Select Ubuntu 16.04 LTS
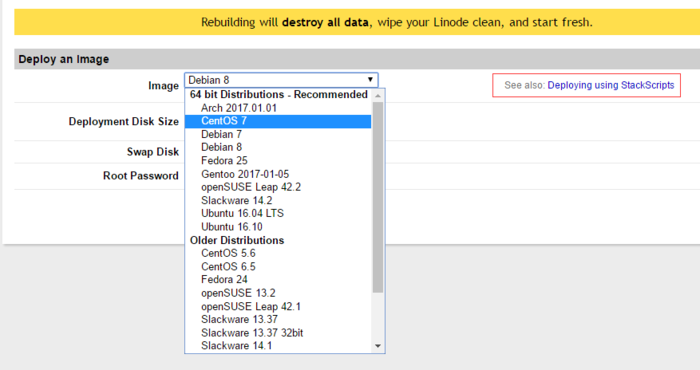This screenshot has height=370, width=700. tap(278, 213)
